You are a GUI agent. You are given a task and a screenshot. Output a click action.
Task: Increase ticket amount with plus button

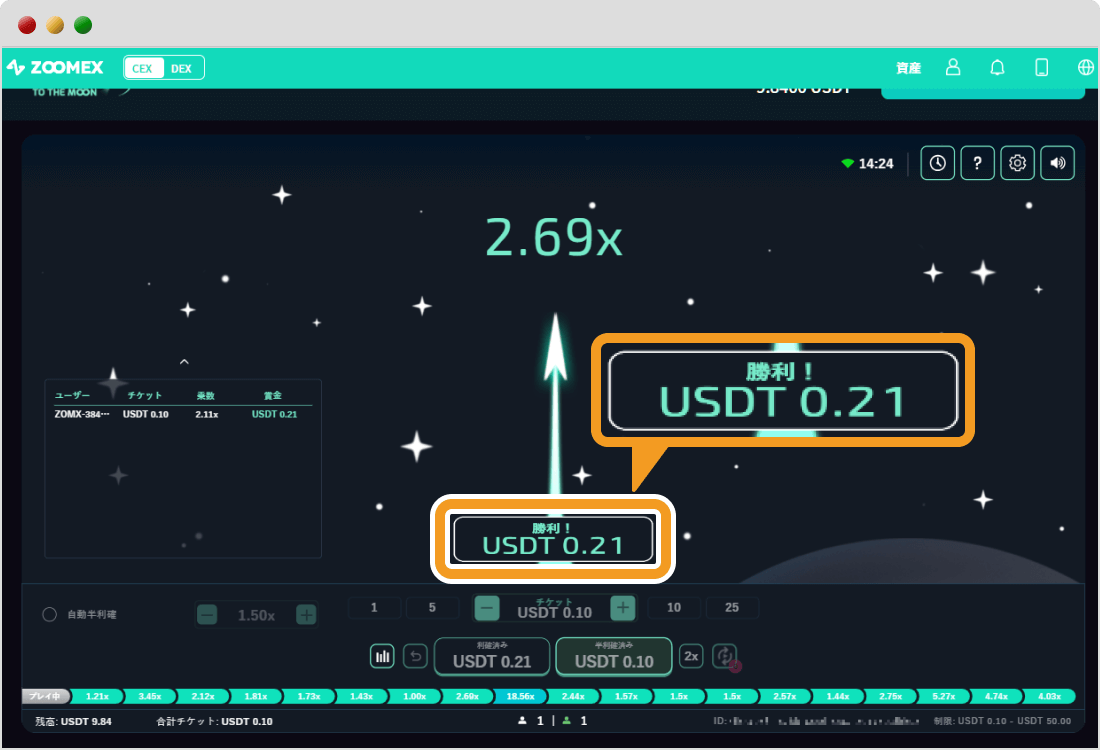(x=623, y=608)
